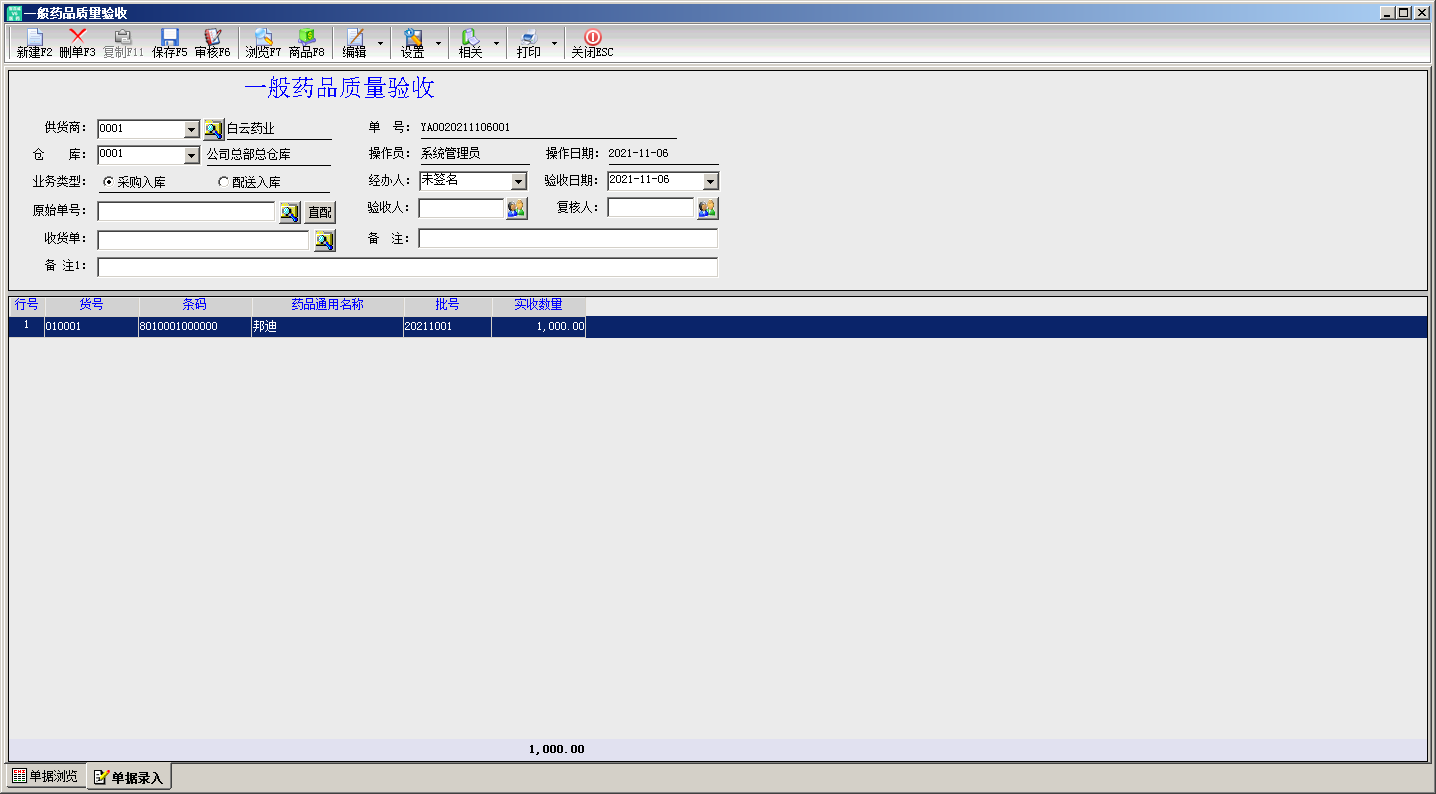This screenshot has width=1436, height=794.
Task: Select the 配送入库 radio option
Action: (x=223, y=182)
